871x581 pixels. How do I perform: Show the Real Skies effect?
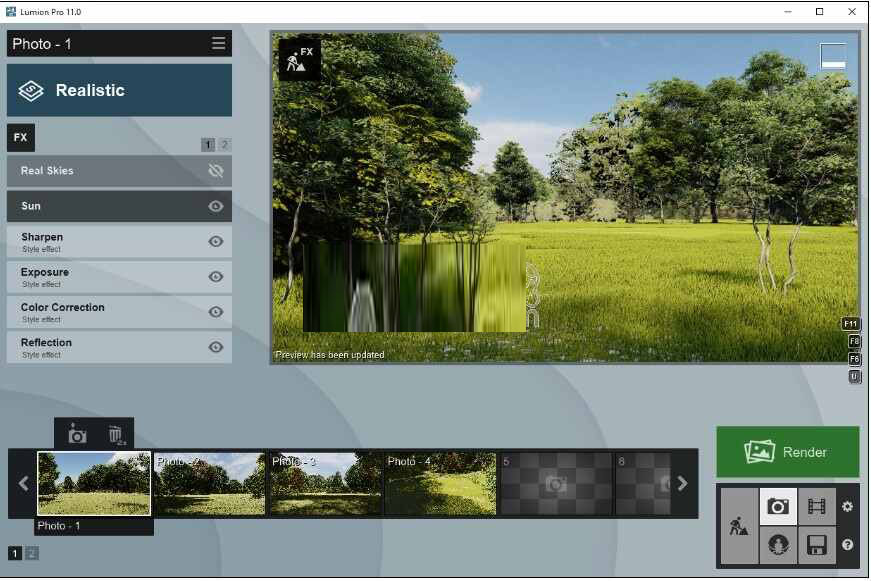click(x=215, y=171)
